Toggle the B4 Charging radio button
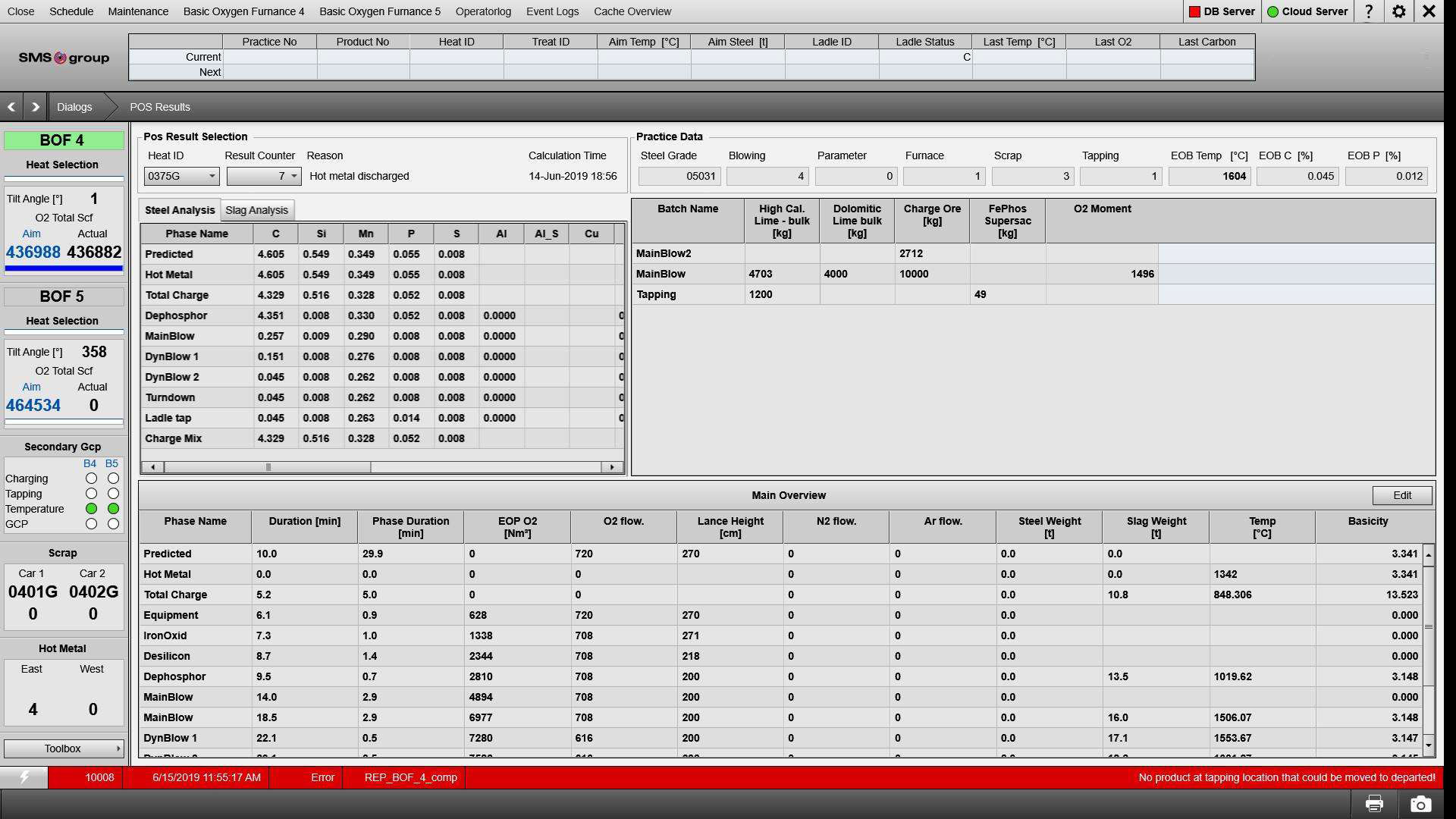Screen dimensions: 1456x819 93,479
